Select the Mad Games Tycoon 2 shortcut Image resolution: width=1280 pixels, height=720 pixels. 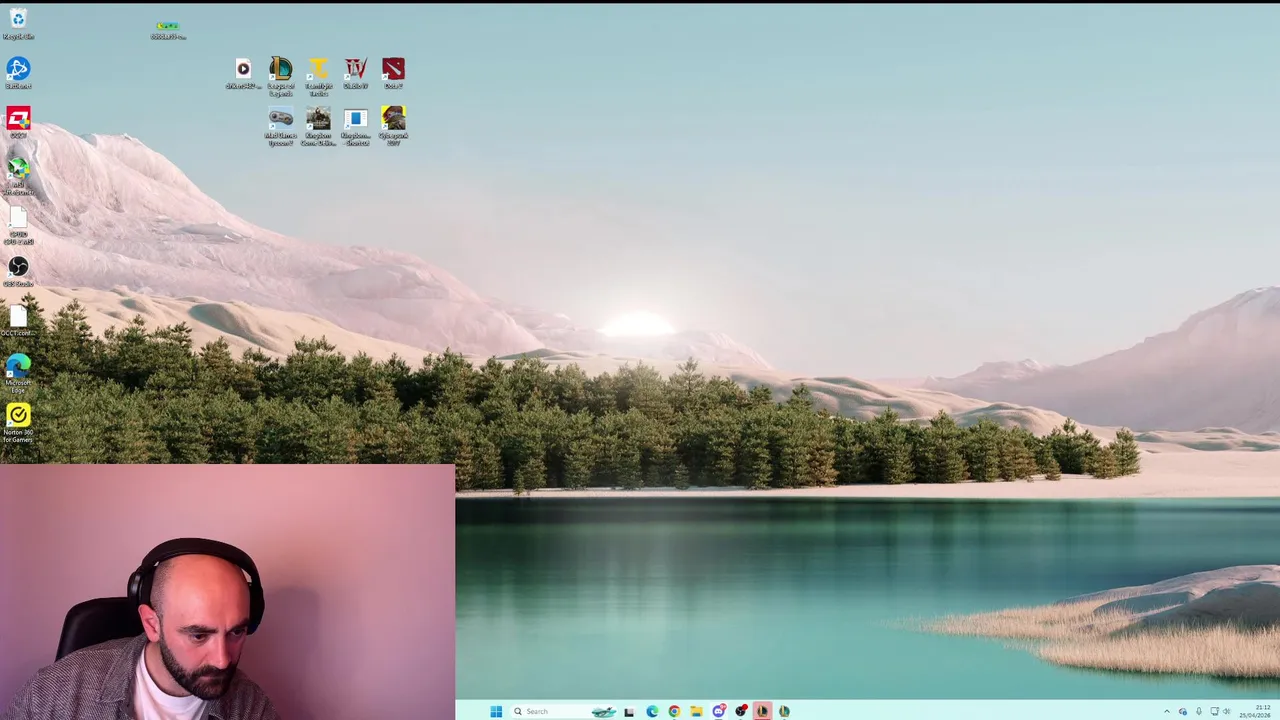click(x=281, y=126)
